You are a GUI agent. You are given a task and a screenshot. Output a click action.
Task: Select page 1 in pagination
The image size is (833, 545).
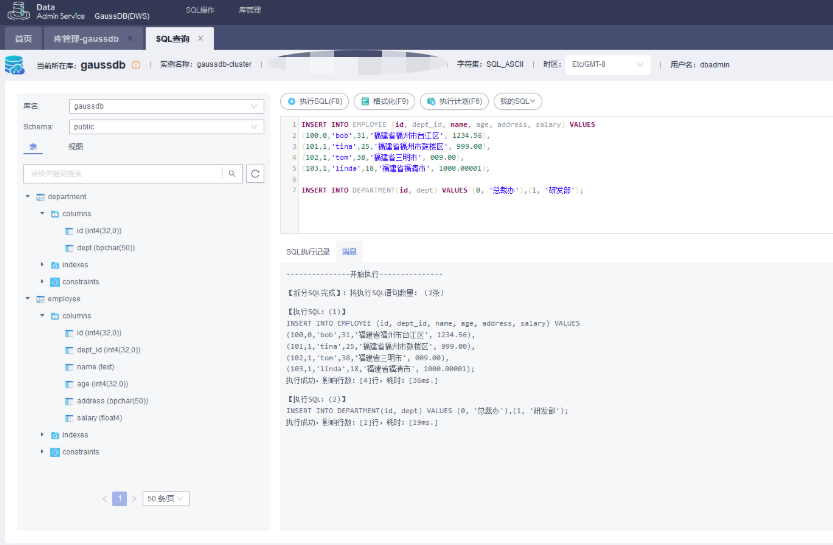[x=120, y=499]
